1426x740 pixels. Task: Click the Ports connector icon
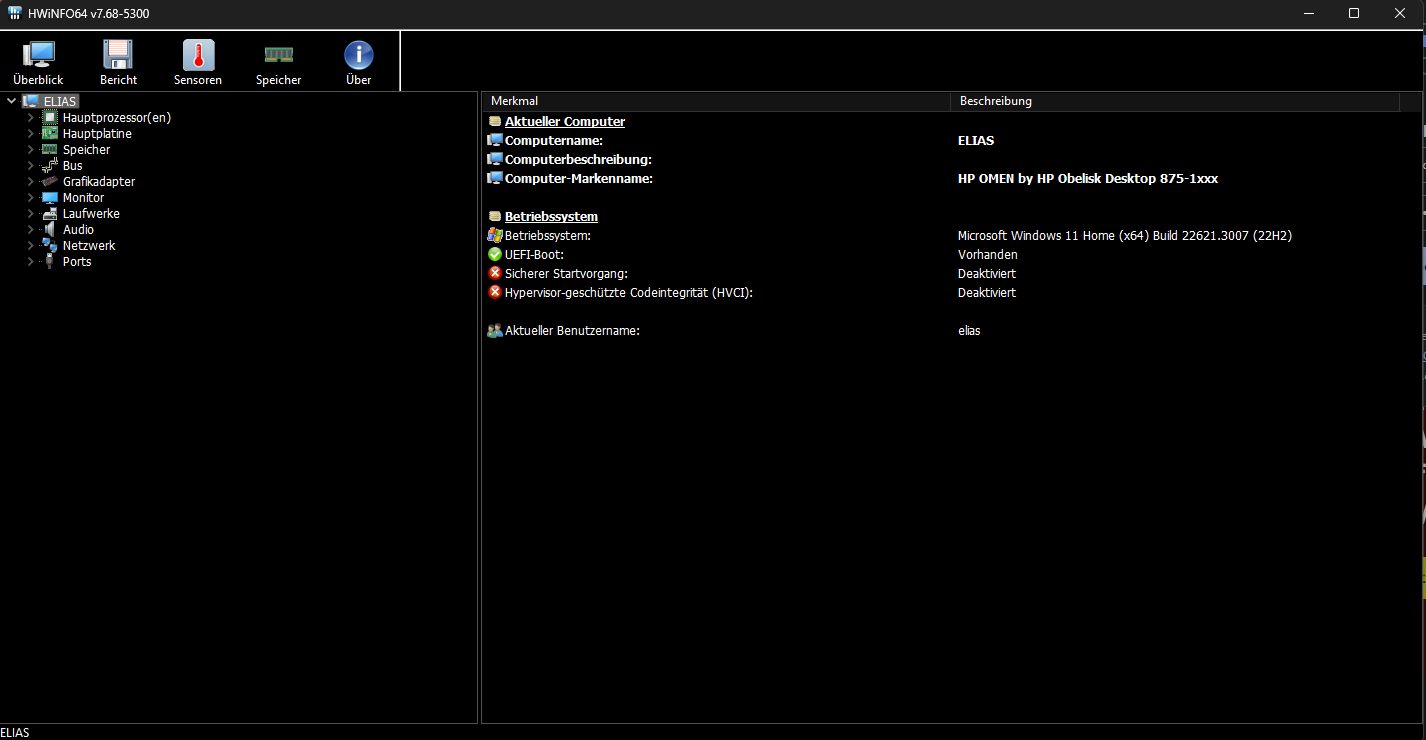tap(49, 261)
